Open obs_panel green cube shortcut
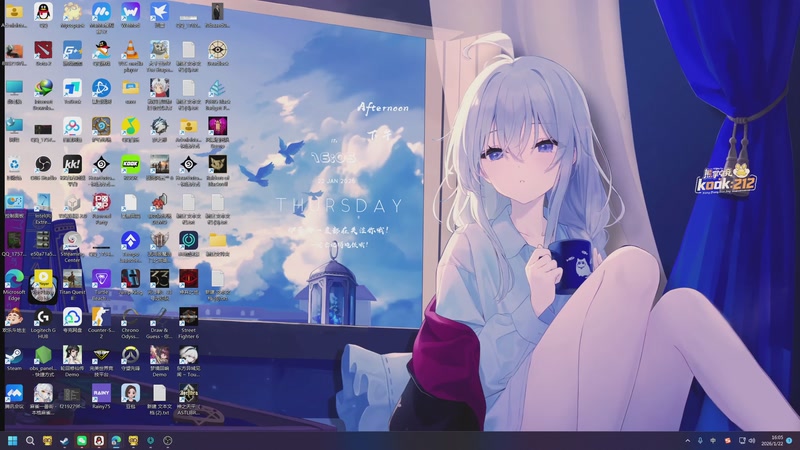800x450 pixels. pos(43,356)
